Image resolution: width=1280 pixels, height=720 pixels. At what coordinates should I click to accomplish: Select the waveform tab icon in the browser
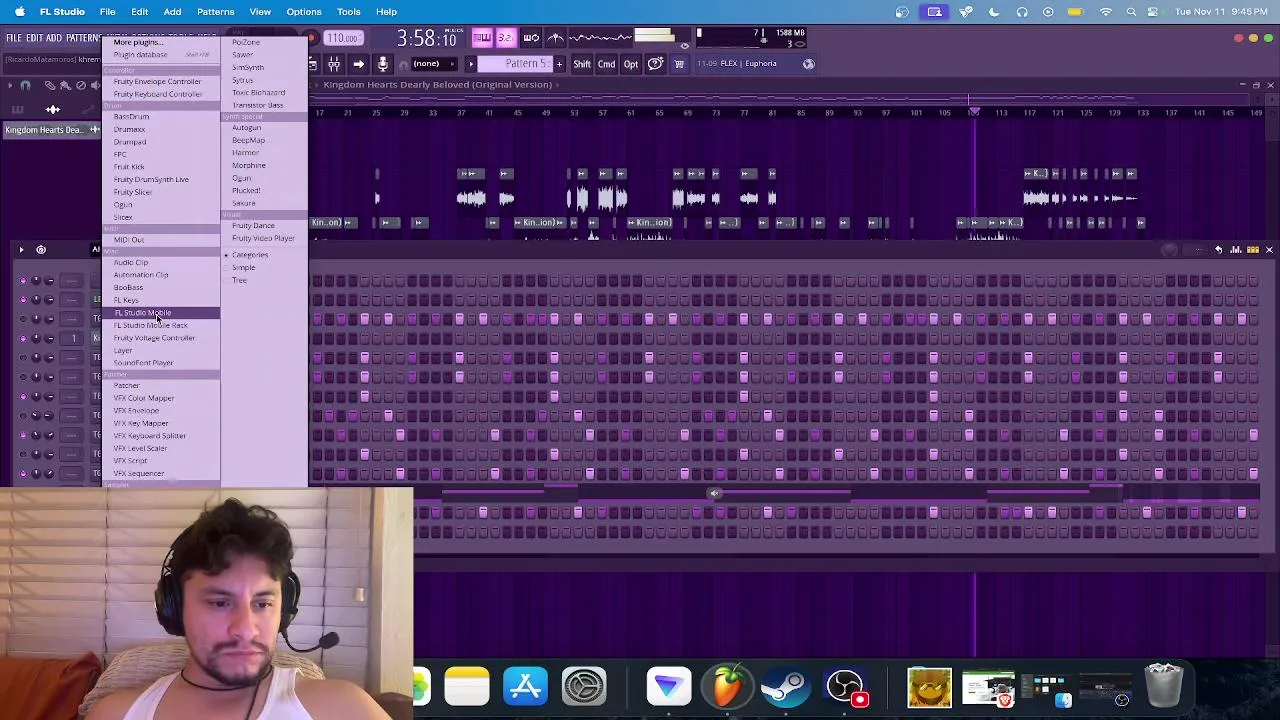click(x=53, y=109)
